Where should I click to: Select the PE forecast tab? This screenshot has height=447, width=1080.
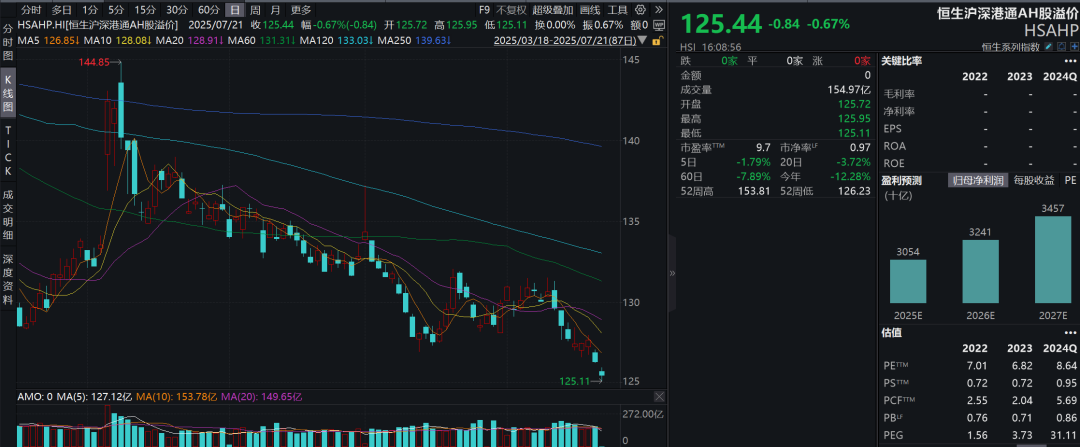click(1070, 180)
